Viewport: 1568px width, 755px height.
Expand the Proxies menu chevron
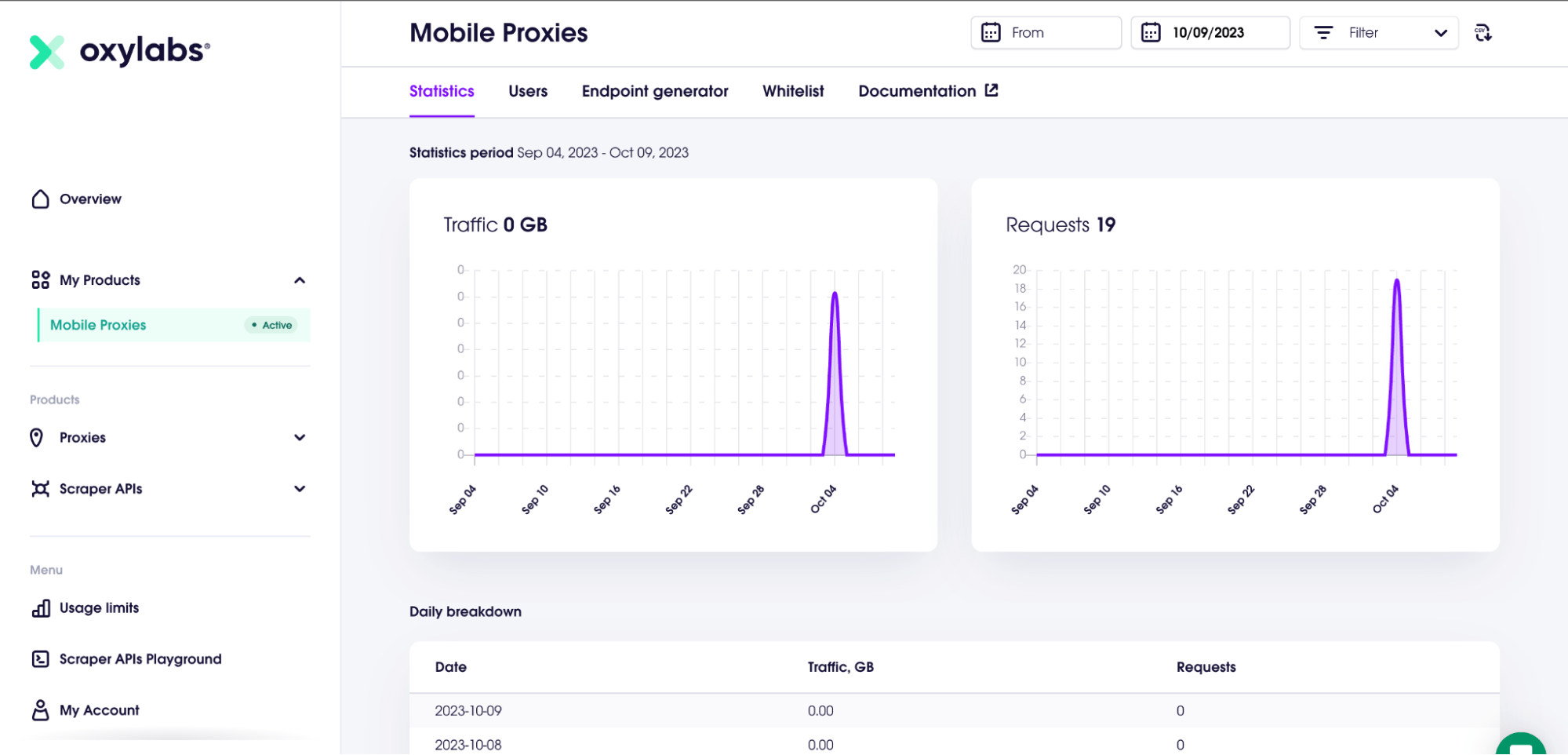(300, 438)
